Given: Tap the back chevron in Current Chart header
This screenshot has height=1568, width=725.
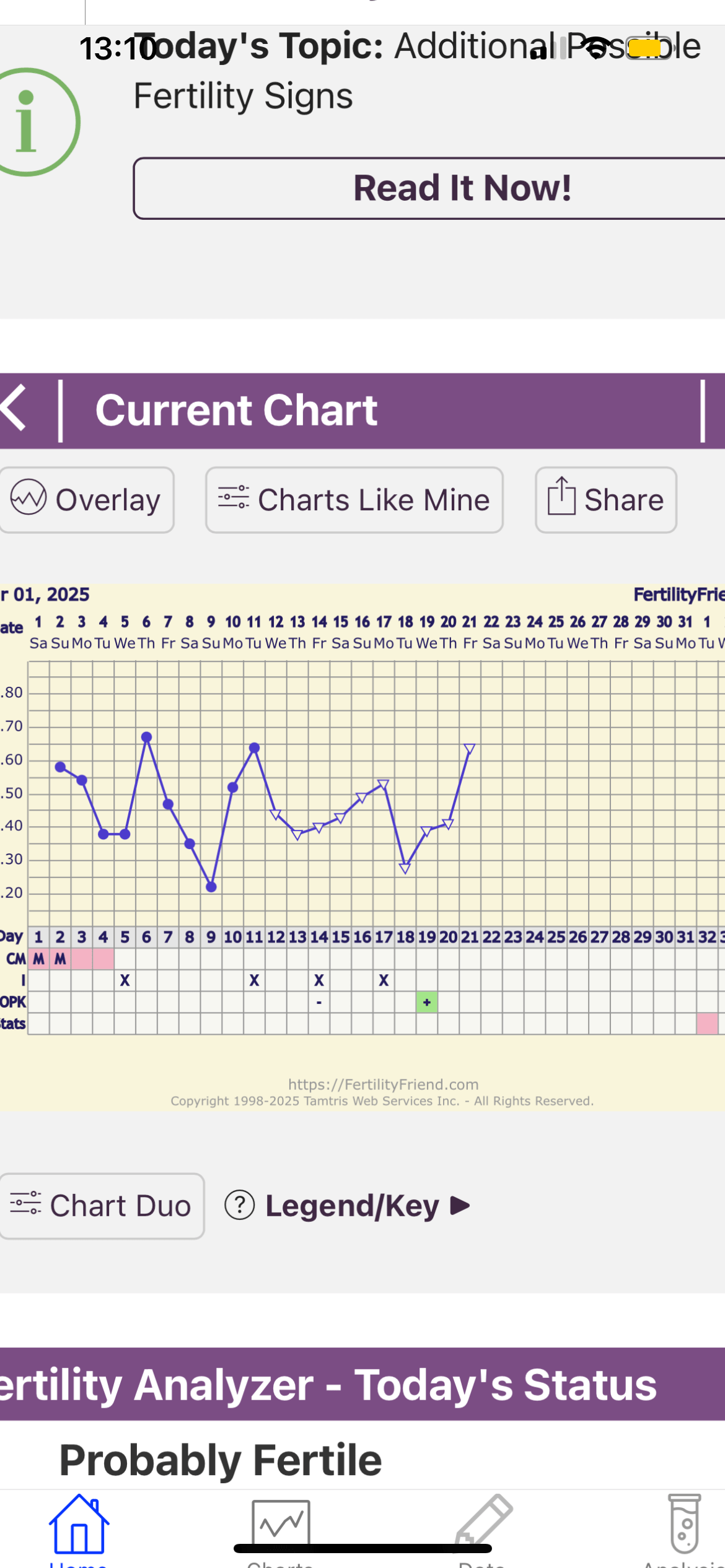Looking at the screenshot, I should (14, 407).
